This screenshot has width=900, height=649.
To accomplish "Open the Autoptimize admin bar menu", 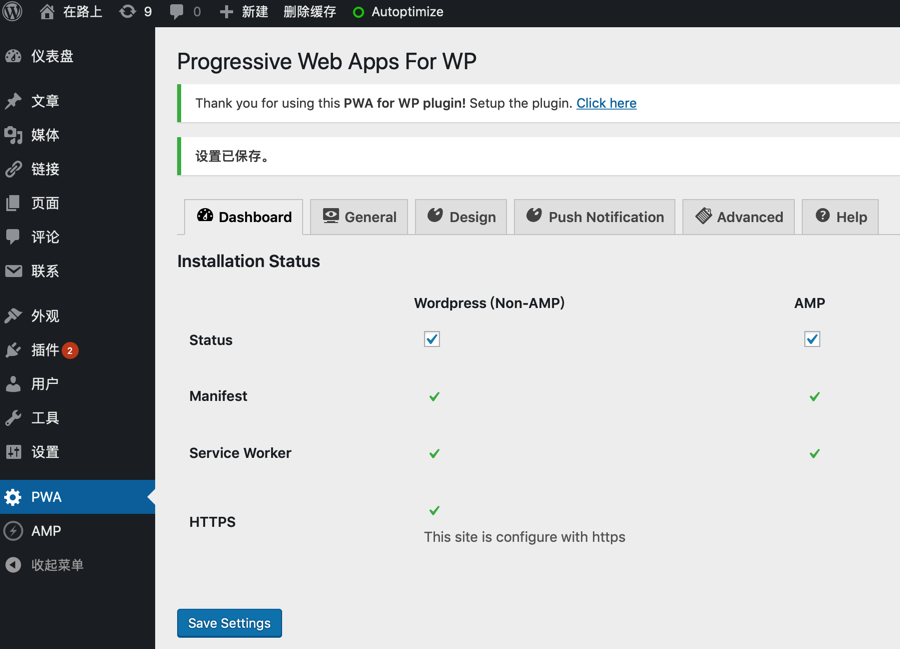I will click(x=398, y=12).
